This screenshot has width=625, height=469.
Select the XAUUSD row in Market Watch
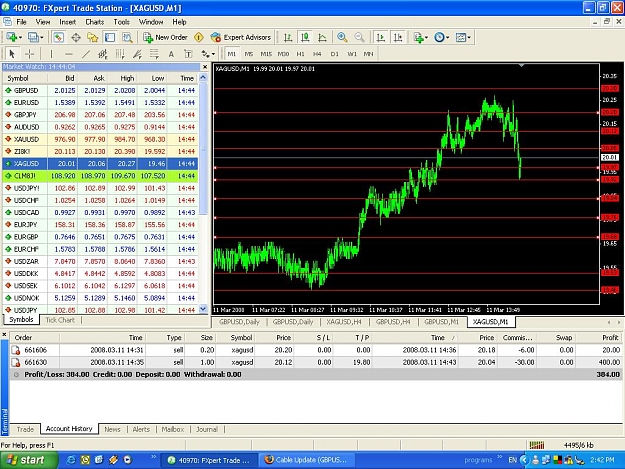pos(100,139)
